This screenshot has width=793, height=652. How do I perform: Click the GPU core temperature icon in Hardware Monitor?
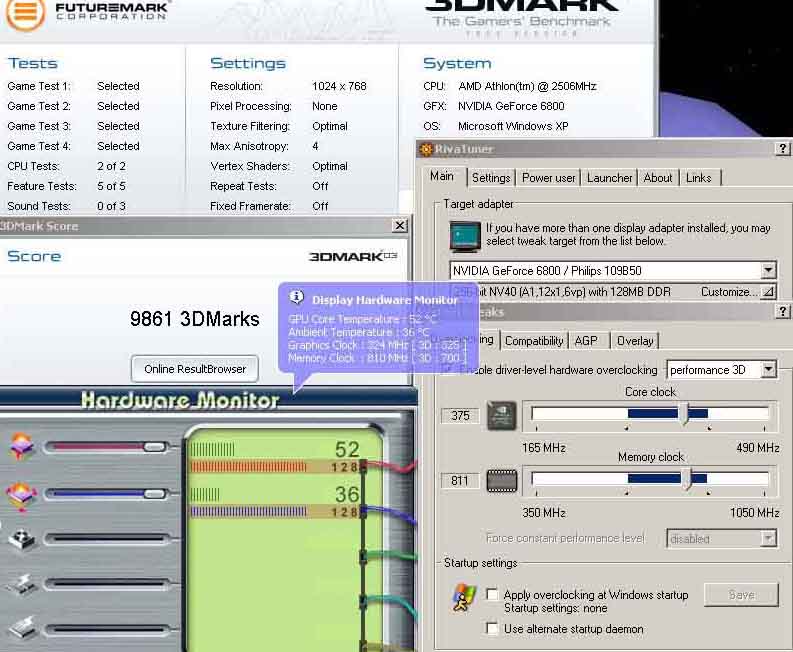21,446
